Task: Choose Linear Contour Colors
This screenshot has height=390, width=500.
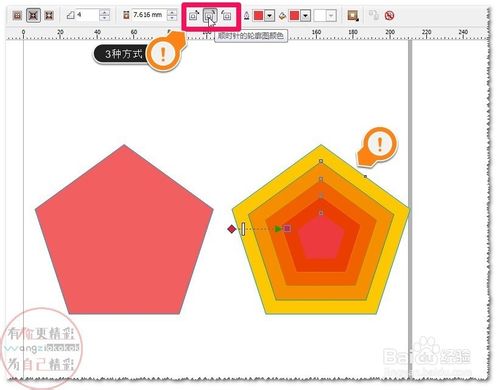Action: (x=194, y=15)
